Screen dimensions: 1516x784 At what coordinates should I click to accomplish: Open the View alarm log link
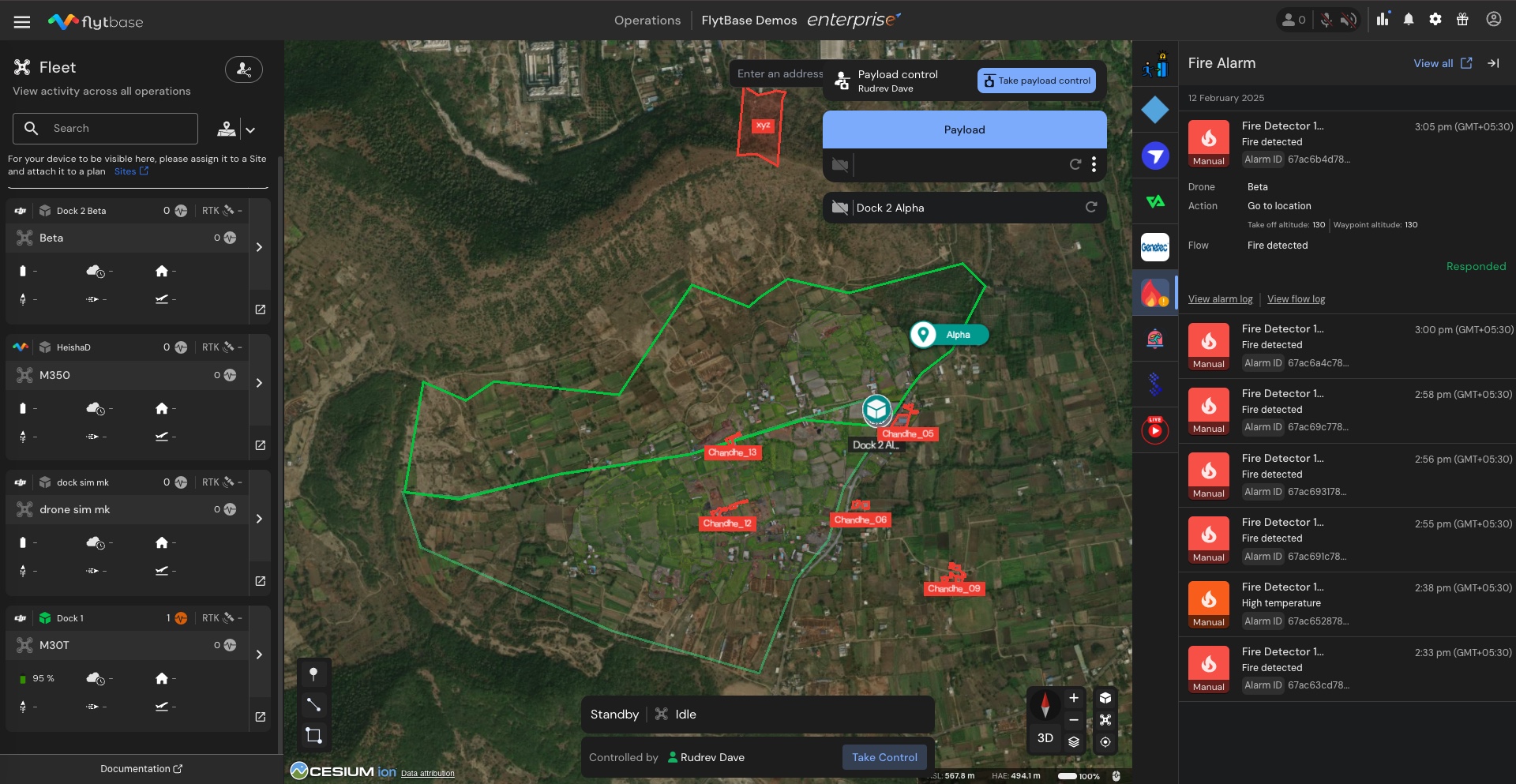tap(1220, 299)
